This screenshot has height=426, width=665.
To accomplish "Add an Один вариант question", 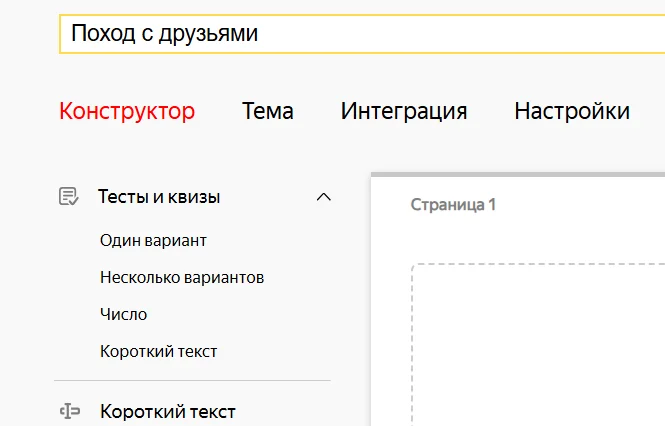I will click(154, 240).
